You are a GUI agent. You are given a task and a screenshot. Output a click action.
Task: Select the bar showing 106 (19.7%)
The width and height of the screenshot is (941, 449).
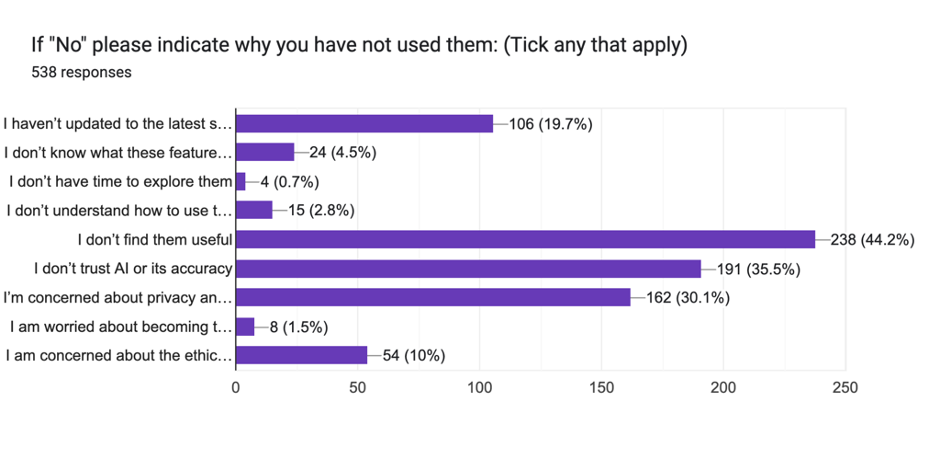(x=365, y=123)
